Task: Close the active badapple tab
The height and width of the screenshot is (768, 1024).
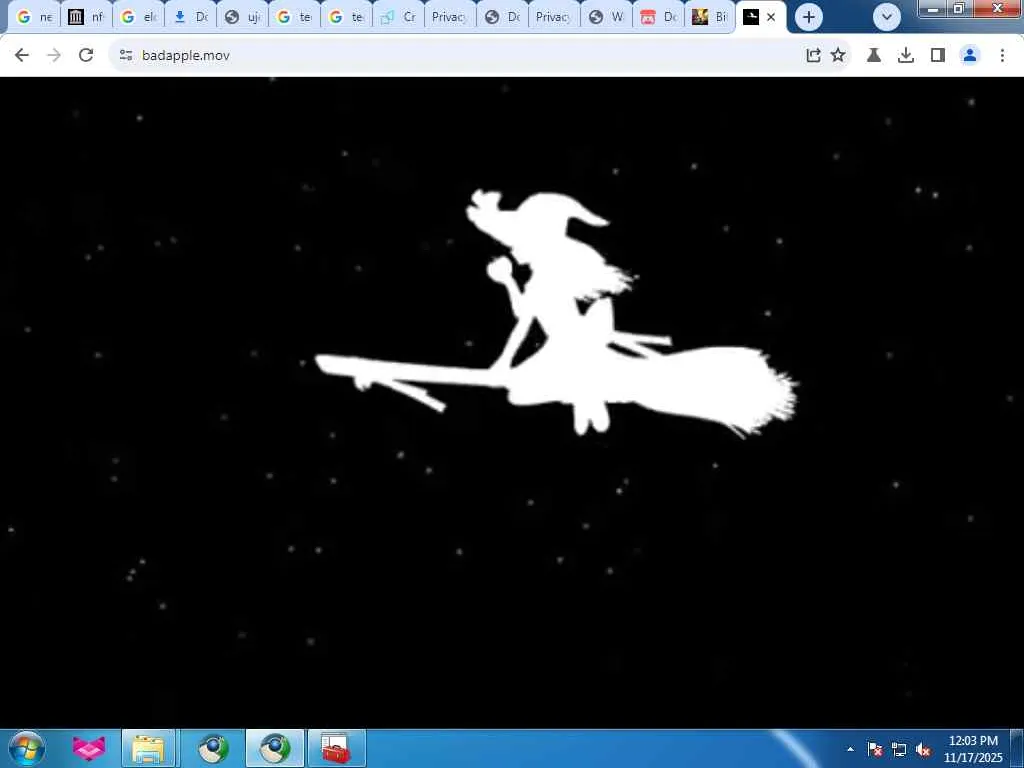Action: point(771,17)
